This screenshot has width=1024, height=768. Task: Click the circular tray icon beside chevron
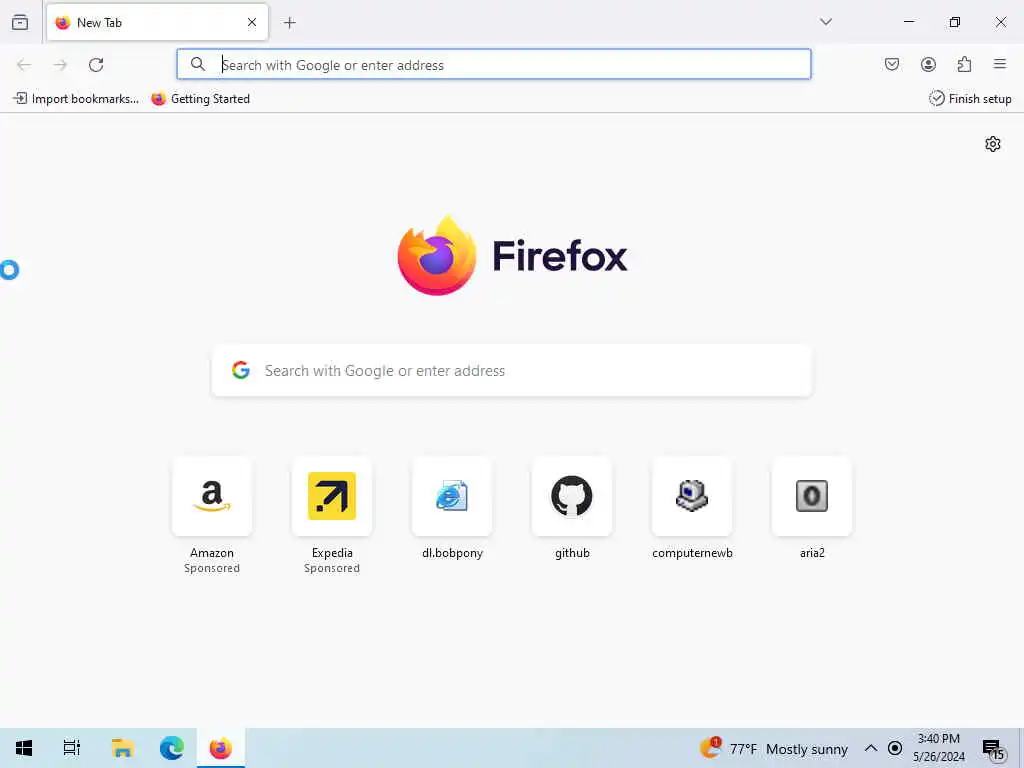895,748
